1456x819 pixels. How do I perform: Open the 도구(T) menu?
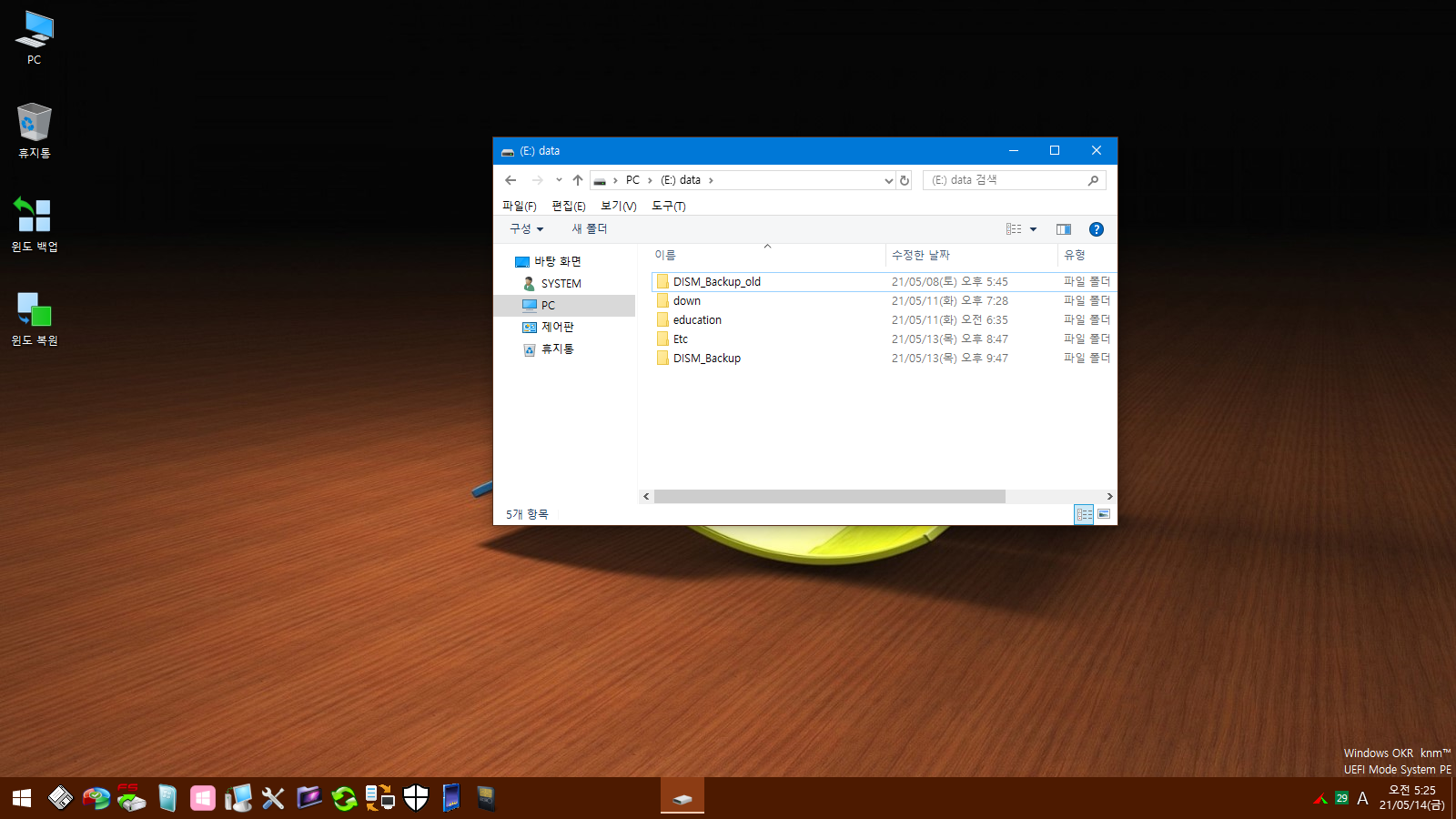pos(668,206)
